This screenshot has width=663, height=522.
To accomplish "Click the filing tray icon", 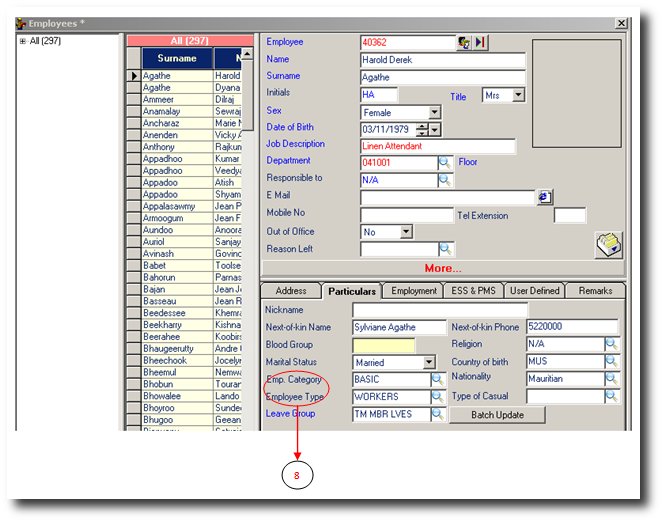I will coord(609,245).
